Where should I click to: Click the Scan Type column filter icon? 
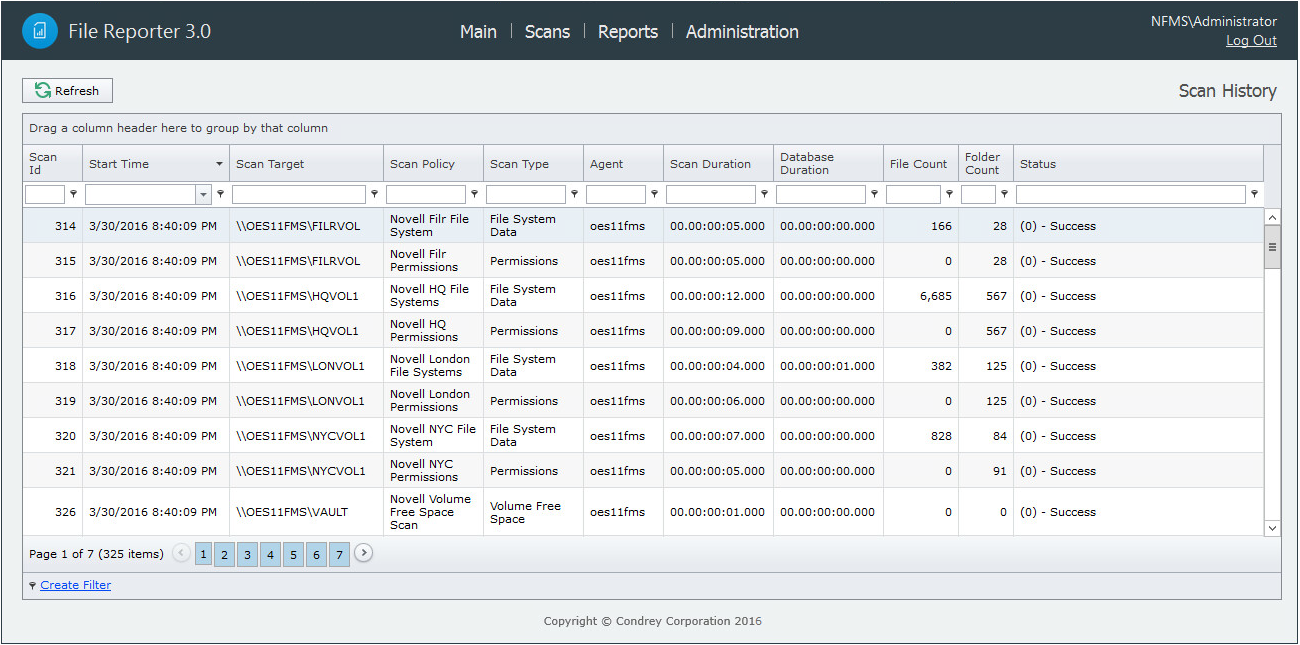(575, 195)
